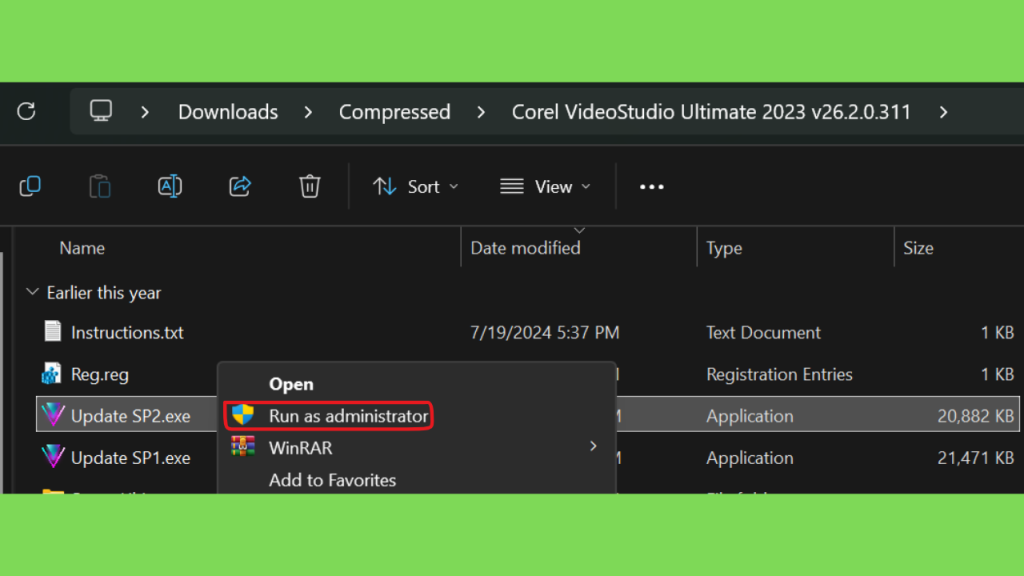The height and width of the screenshot is (576, 1024).
Task: Click the Application type of Update SP2.exe
Action: tap(750, 416)
